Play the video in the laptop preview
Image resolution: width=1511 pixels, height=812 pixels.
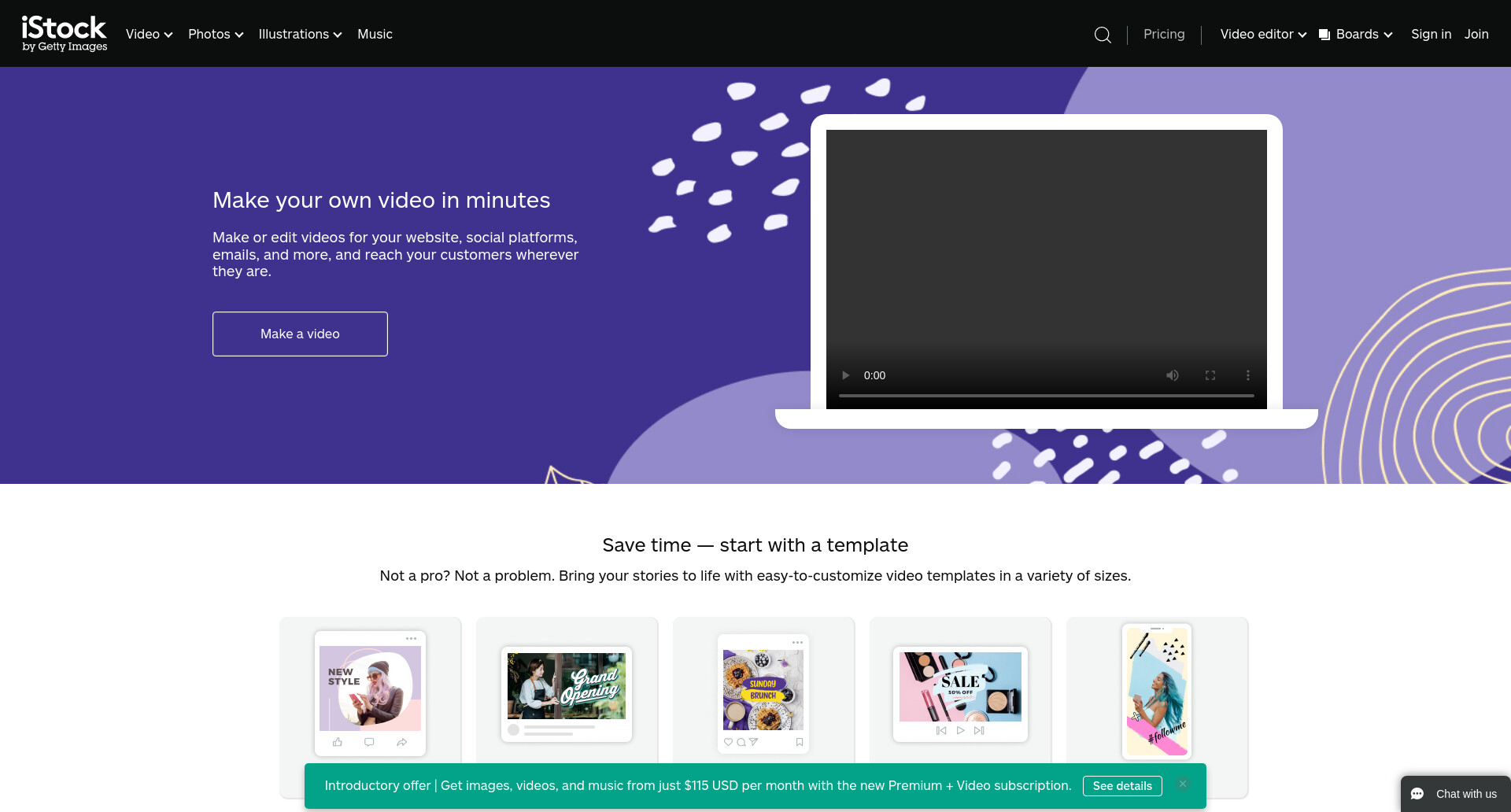coord(846,375)
